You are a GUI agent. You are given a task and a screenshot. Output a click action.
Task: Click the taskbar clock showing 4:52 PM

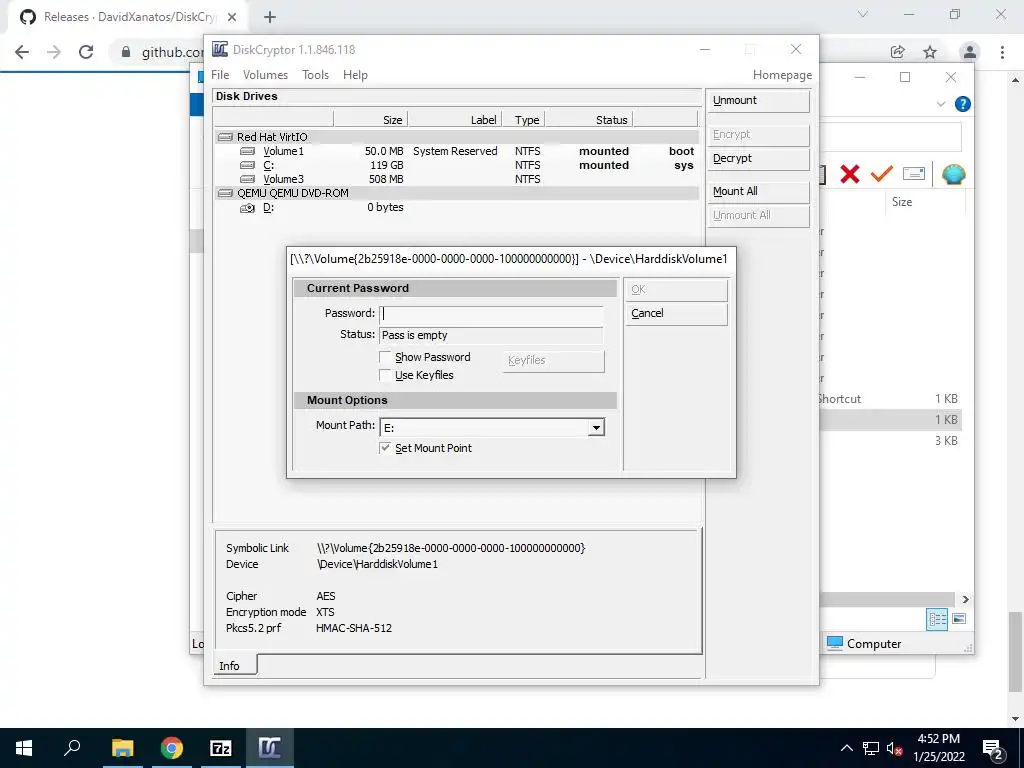pos(938,748)
